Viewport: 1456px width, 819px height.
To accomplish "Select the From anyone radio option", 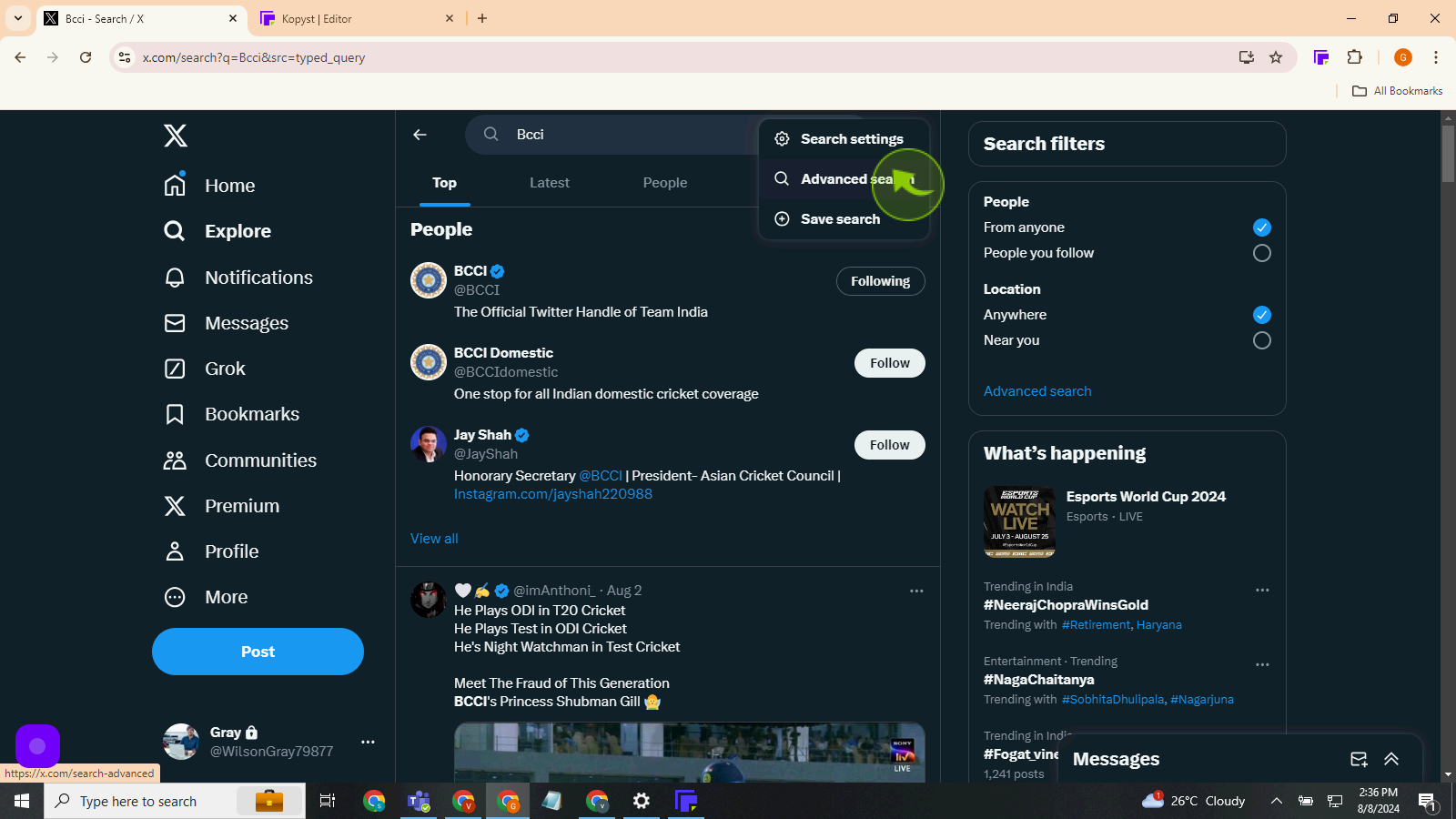I will [x=1261, y=227].
